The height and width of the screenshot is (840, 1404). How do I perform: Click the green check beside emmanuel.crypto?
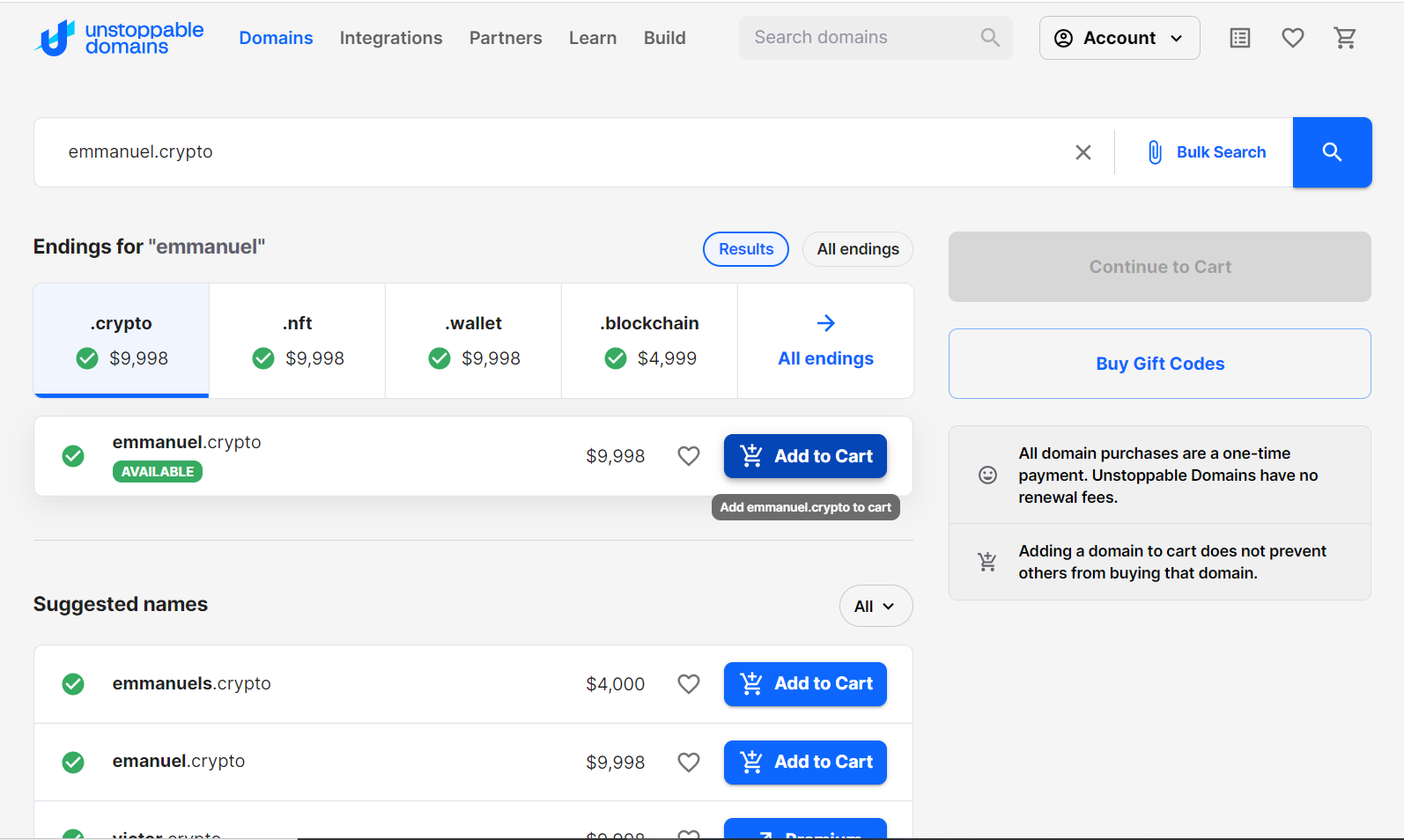click(73, 456)
